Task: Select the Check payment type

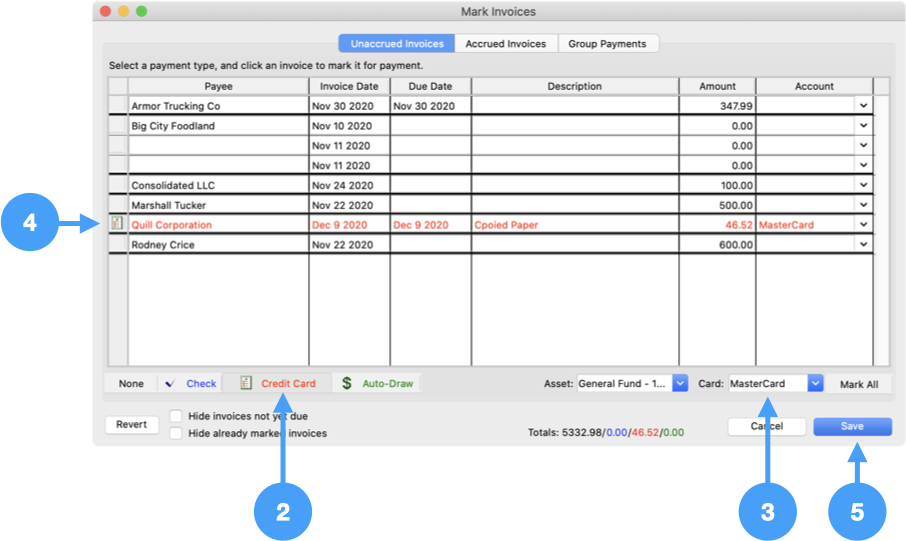Action: coord(190,384)
